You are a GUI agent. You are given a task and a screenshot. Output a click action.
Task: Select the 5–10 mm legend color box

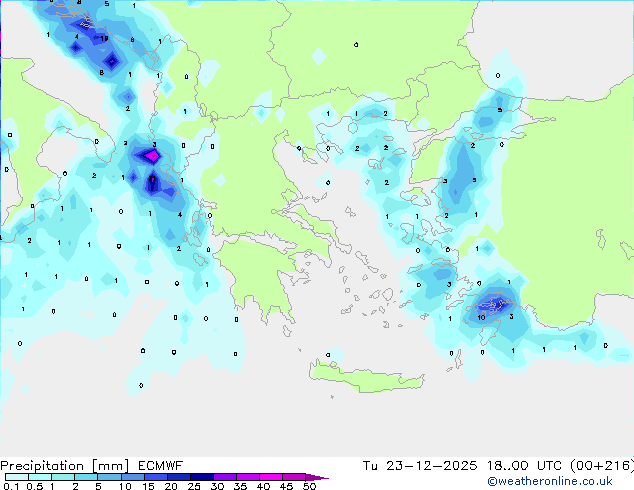point(109,477)
